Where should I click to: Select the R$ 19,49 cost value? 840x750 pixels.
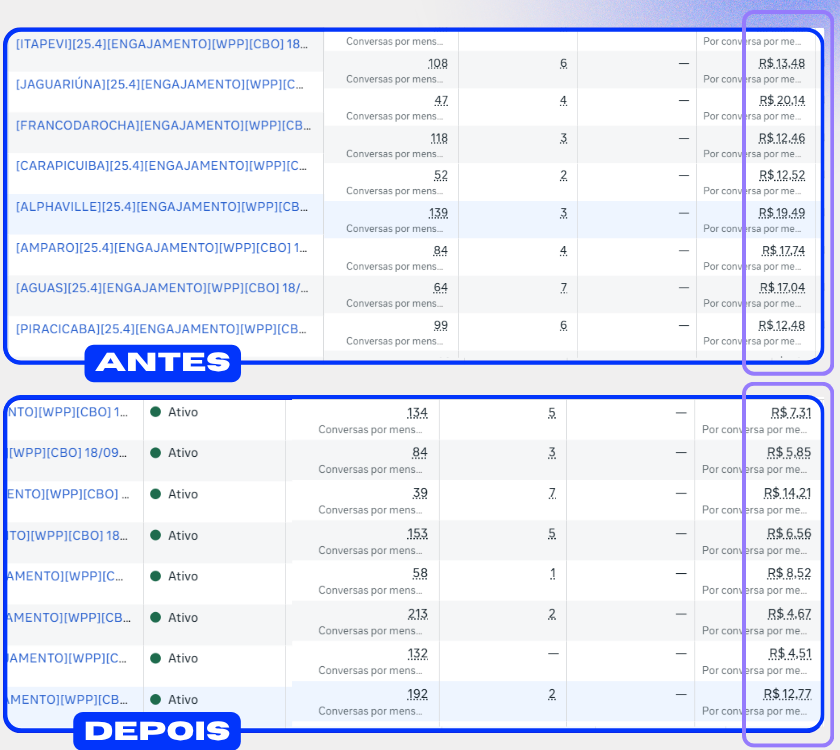[782, 213]
